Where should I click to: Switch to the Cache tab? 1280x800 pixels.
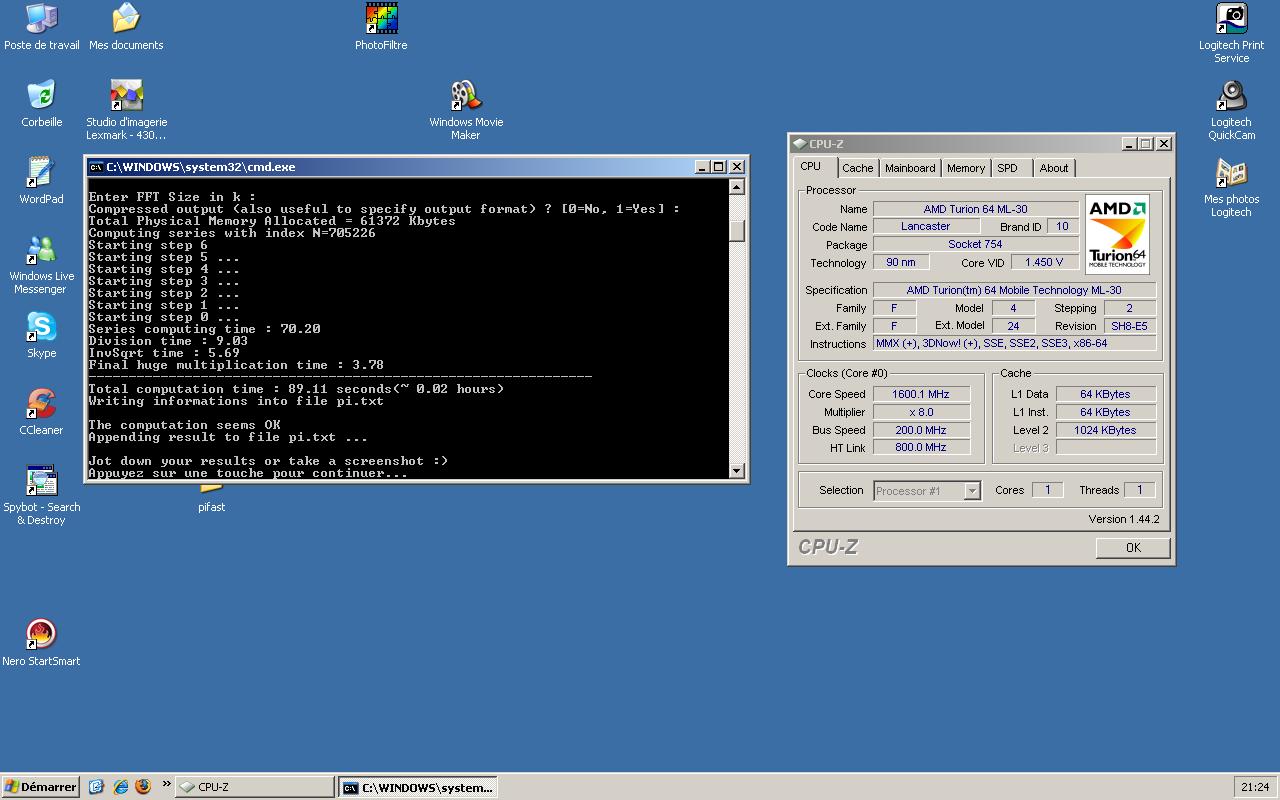point(857,168)
